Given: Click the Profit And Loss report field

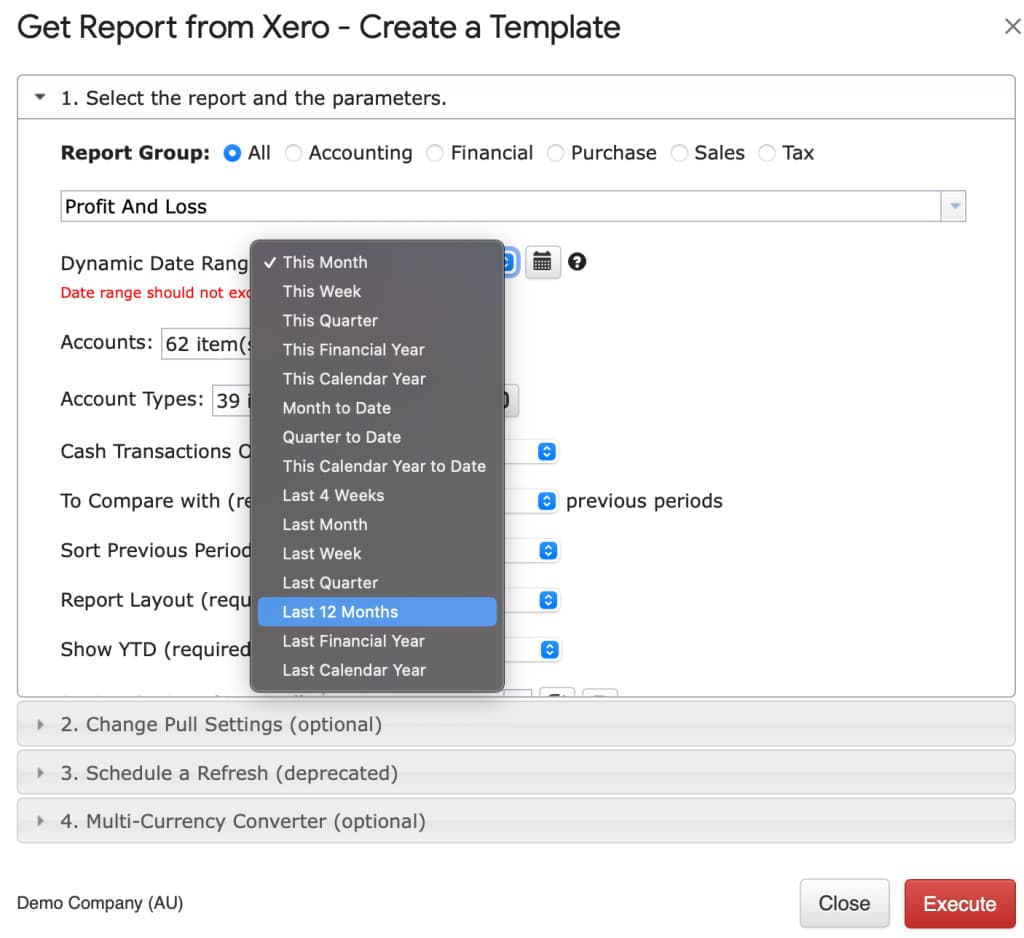Looking at the screenshot, I should point(500,206).
